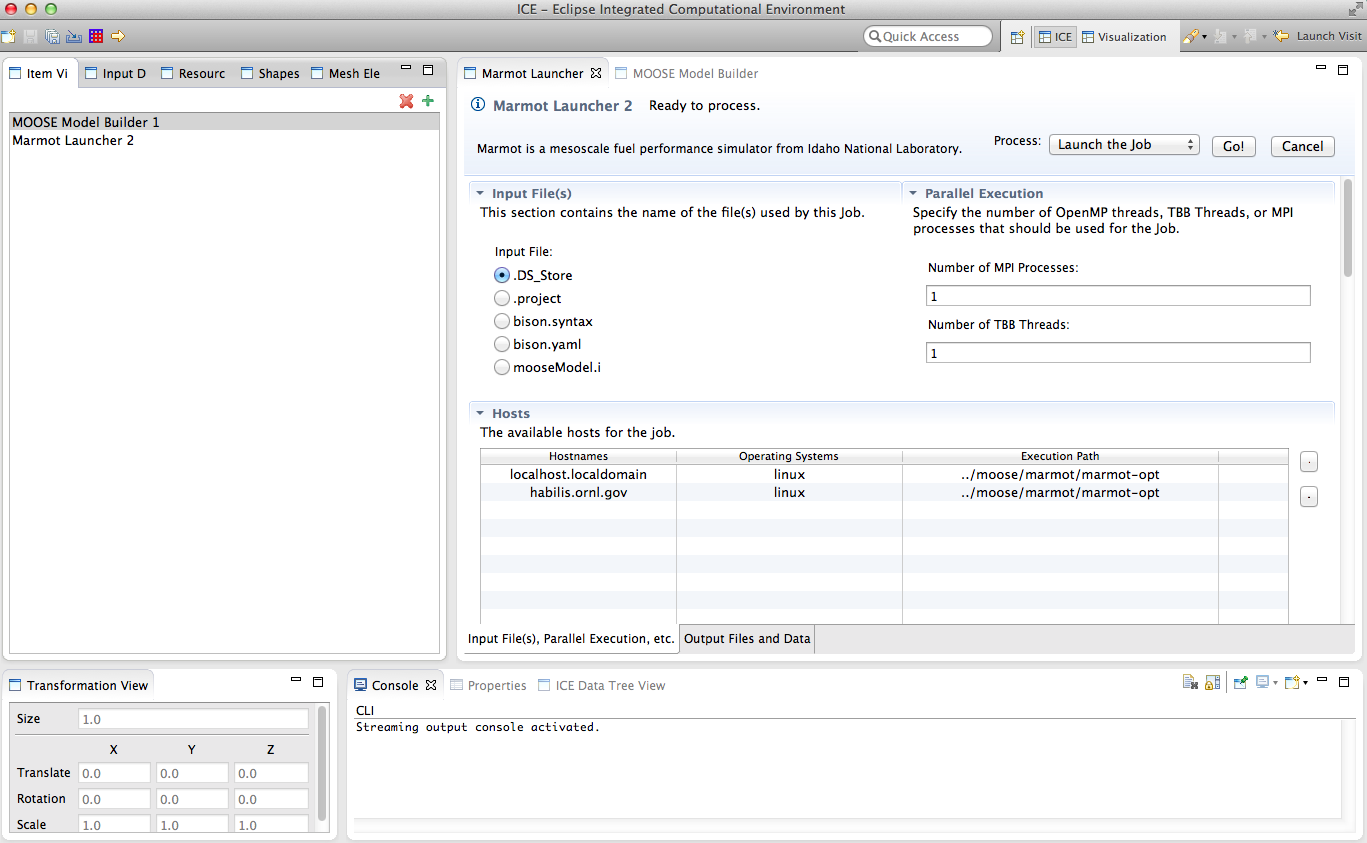This screenshot has height=843, width=1367.
Task: Click the yellow arrow Launch VisIt icon
Action: point(1281,36)
